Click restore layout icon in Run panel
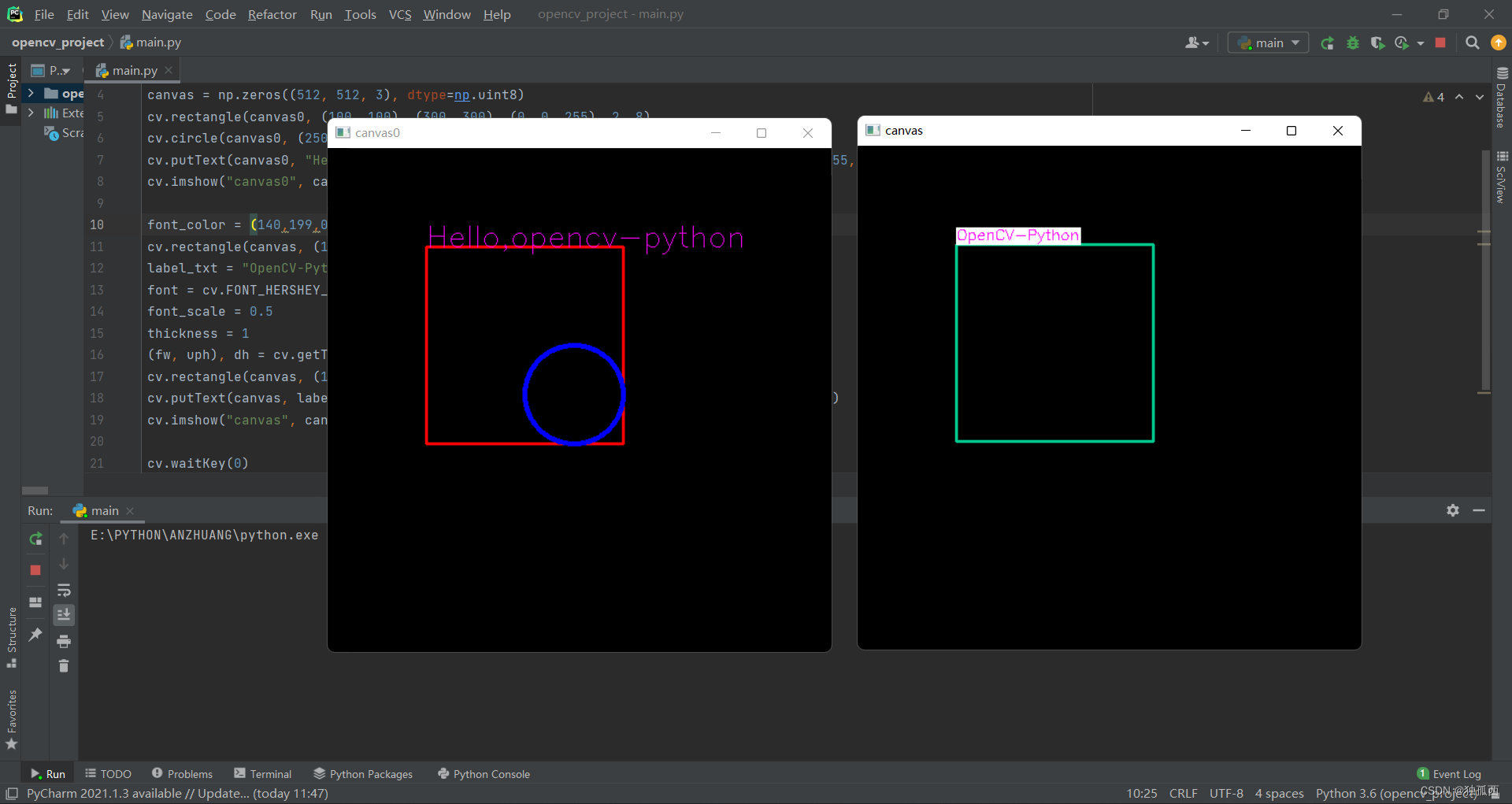This screenshot has height=804, width=1512. (35, 602)
